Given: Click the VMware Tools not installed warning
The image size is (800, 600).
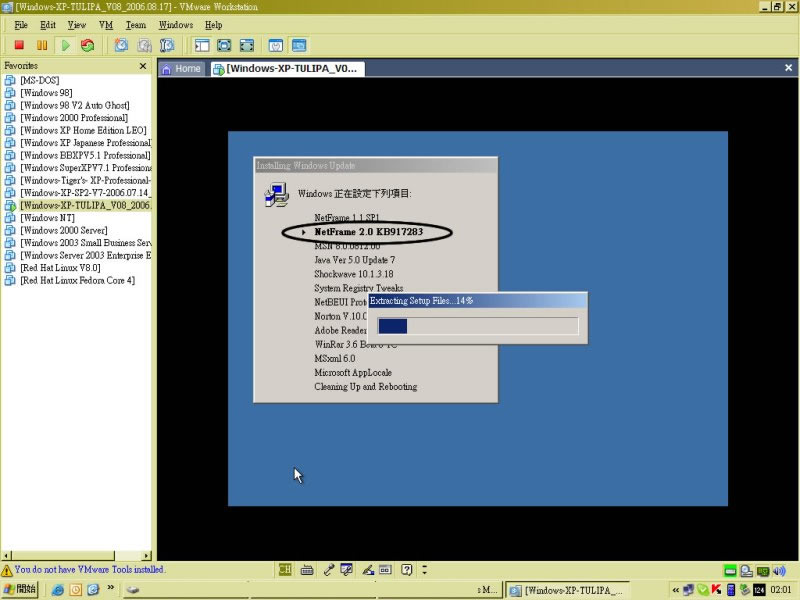Looking at the screenshot, I should pyautogui.click(x=83, y=570).
